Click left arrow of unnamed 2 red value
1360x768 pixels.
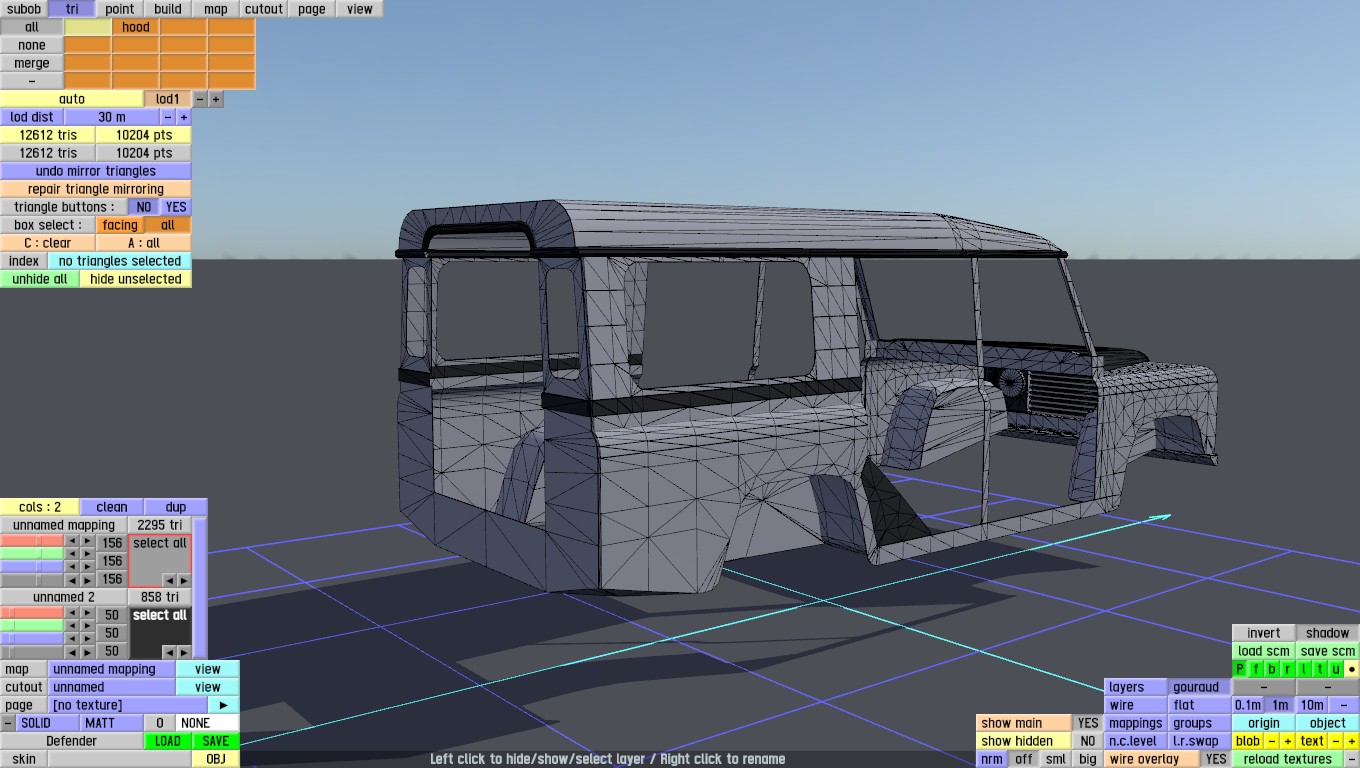[72, 613]
